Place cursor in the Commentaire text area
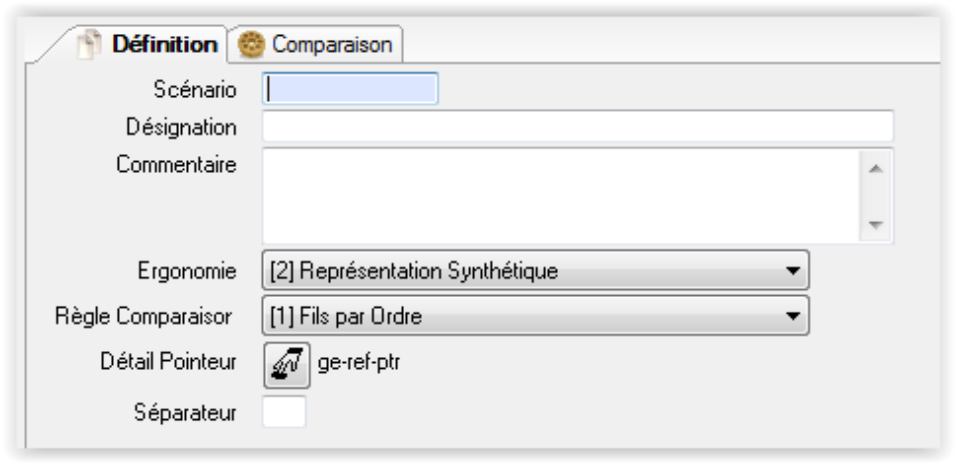The image size is (956, 464). click(x=560, y=196)
